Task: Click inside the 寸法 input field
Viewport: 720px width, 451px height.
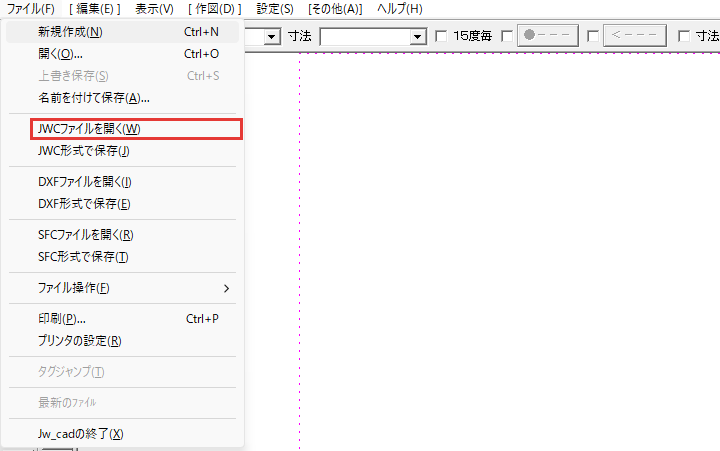Action: click(366, 36)
